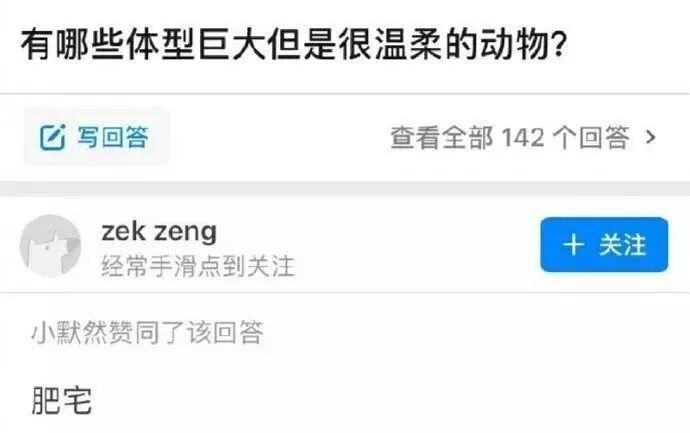Open the question title 有哪些体型巨大但是很温柔的动物

[x=293, y=44]
